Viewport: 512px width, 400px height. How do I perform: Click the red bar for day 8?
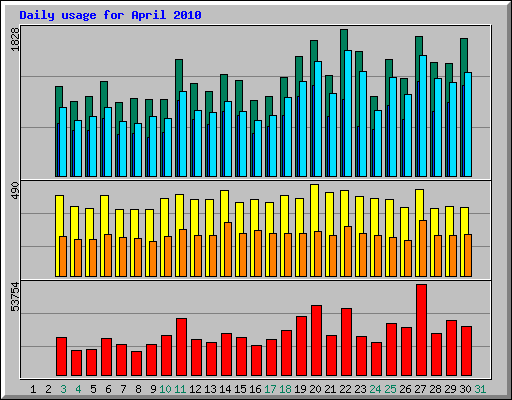[136, 364]
